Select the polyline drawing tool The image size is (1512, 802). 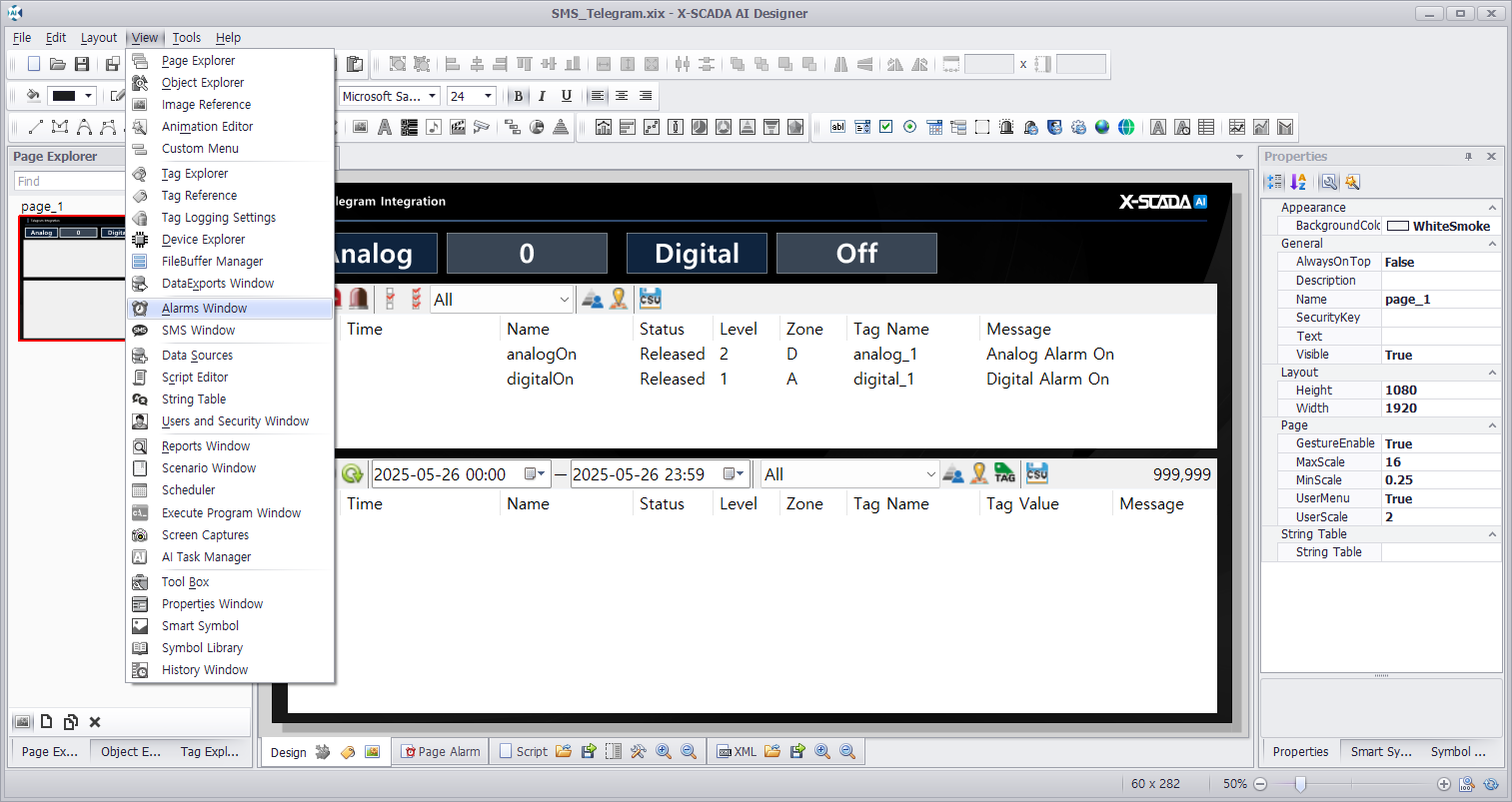60,127
